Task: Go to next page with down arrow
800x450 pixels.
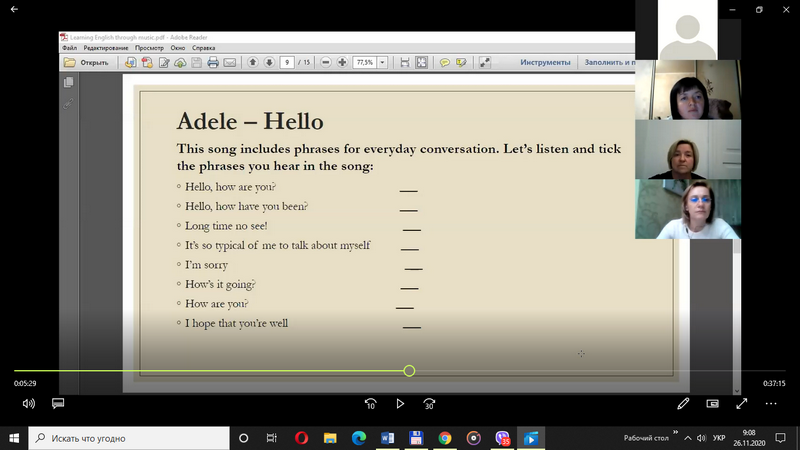Action: tap(269, 62)
